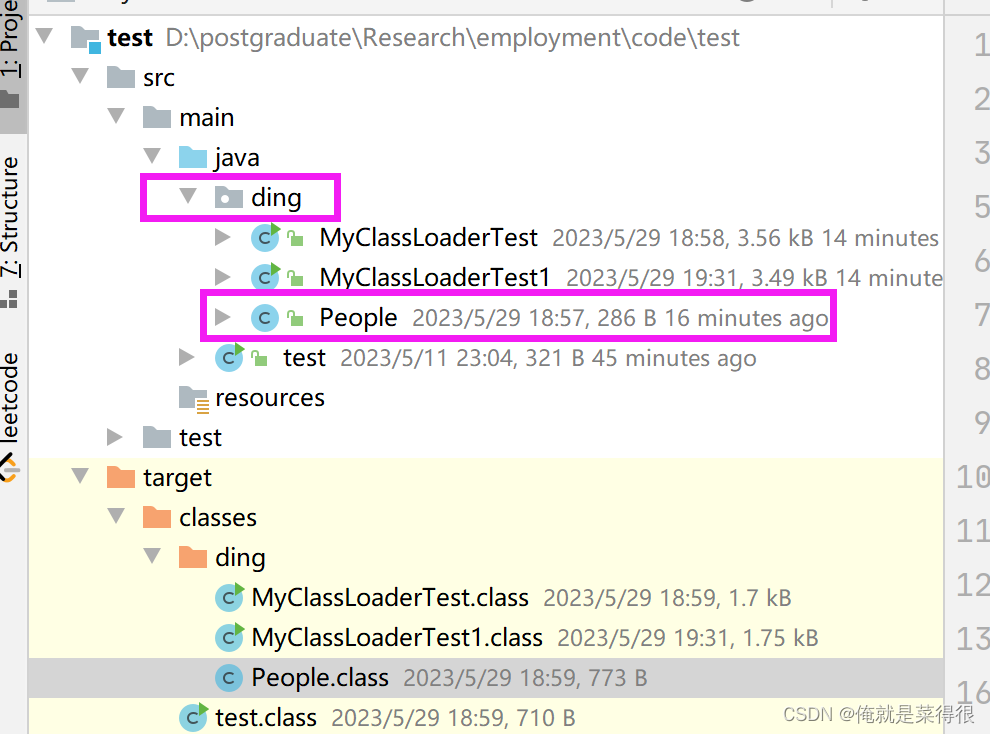Image resolution: width=990 pixels, height=734 pixels.
Task: Select the resources folder row
Action: tap(486, 397)
